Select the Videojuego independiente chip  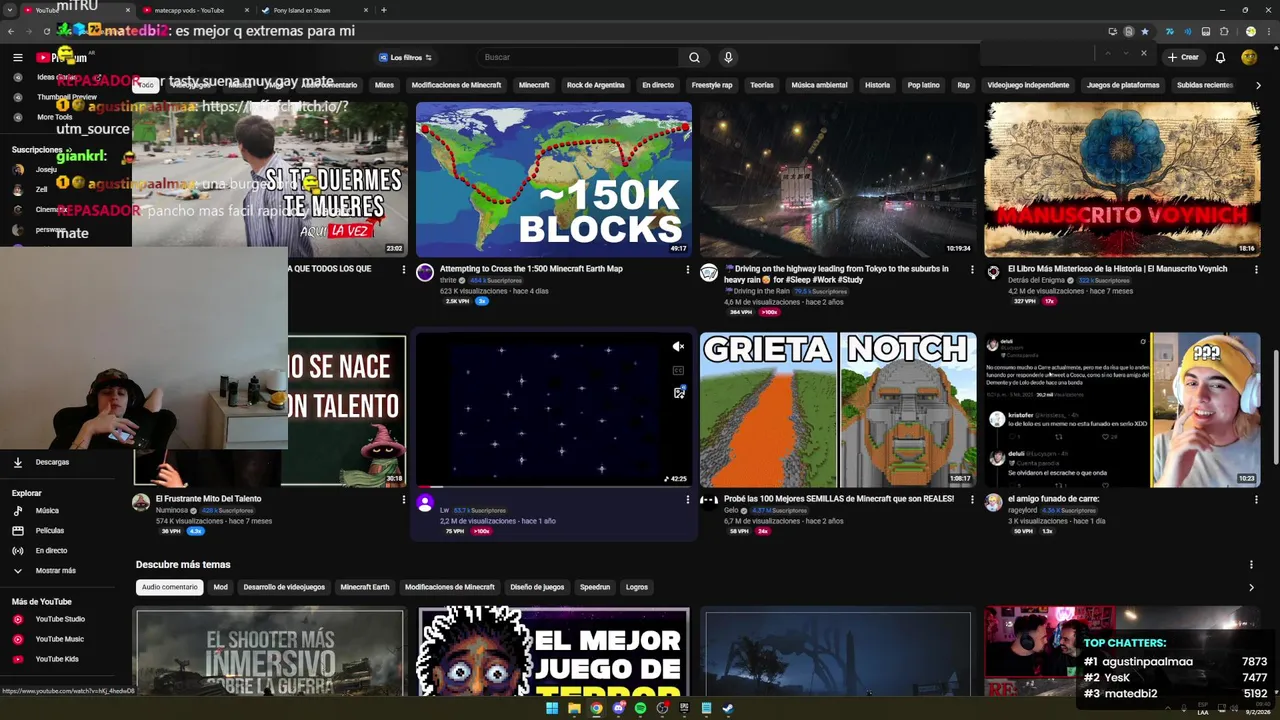click(1028, 85)
